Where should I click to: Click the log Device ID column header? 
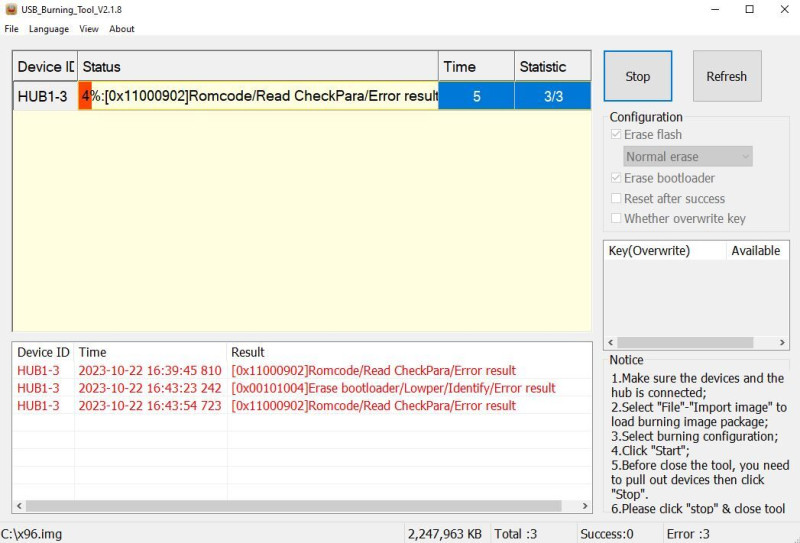[43, 352]
